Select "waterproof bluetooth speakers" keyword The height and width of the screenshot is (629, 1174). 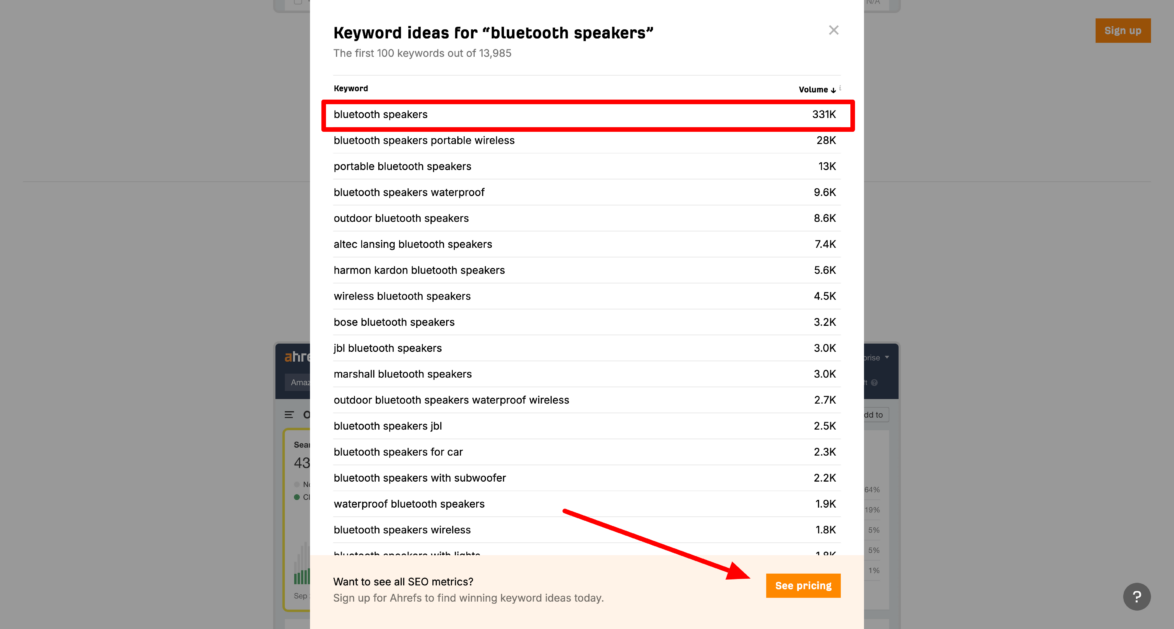(x=409, y=504)
